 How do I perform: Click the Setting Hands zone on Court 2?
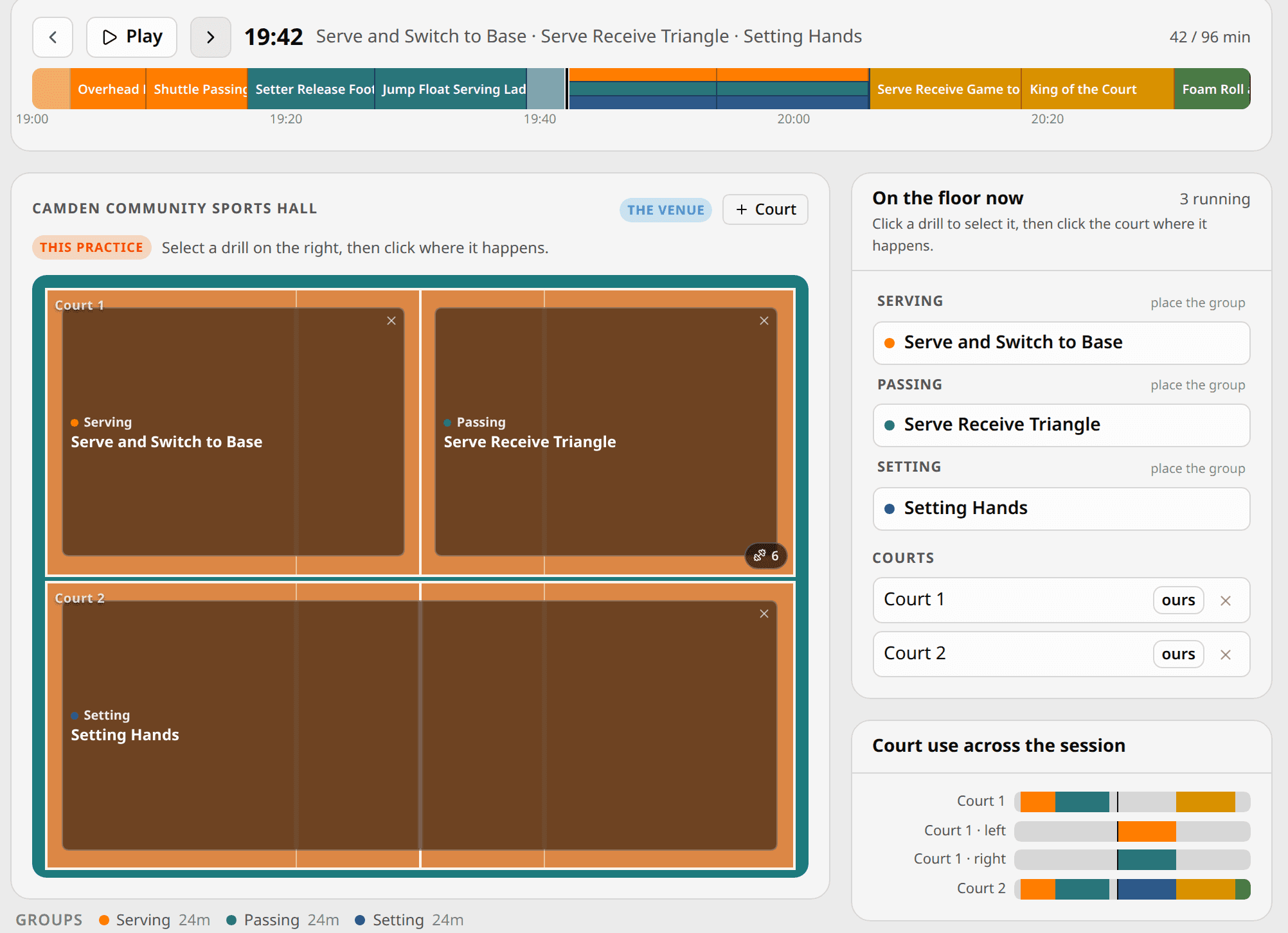click(x=420, y=725)
